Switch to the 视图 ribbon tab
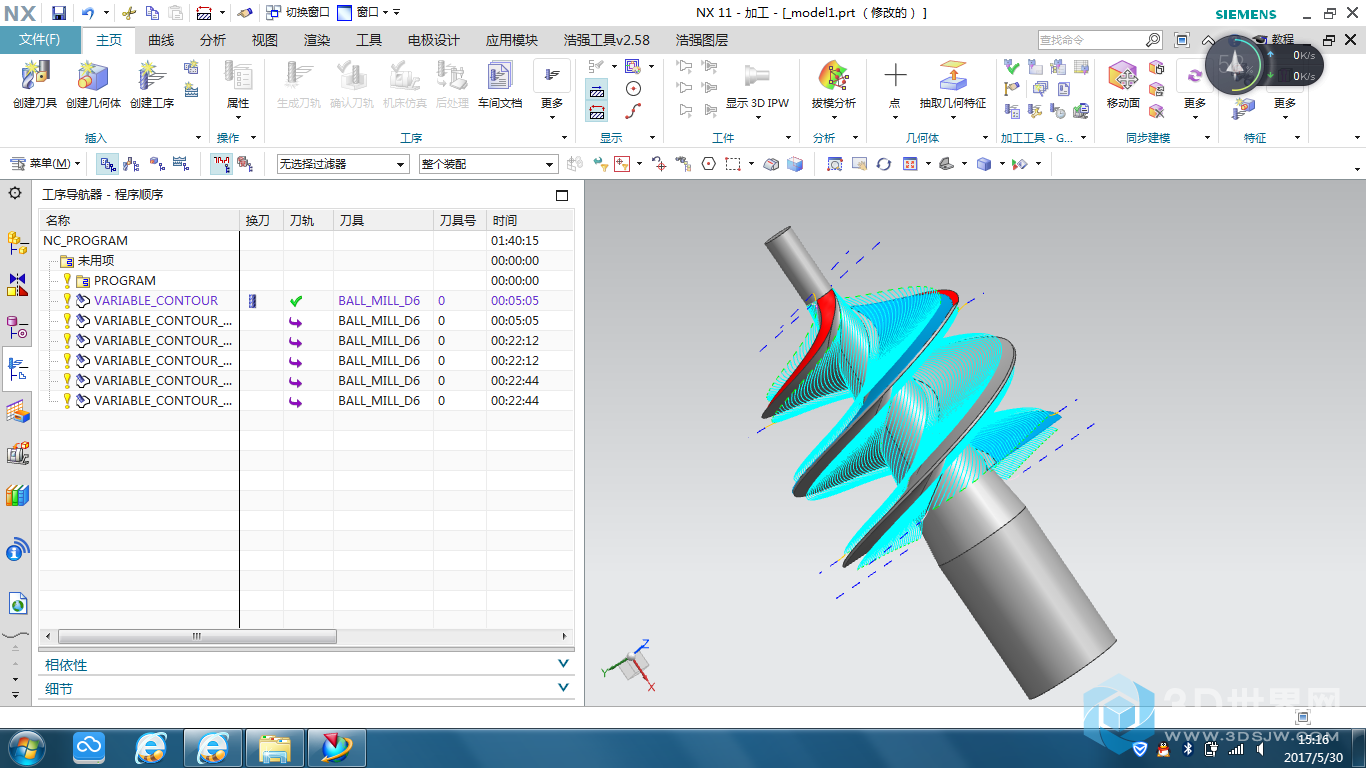1366x768 pixels. pyautogui.click(x=265, y=40)
